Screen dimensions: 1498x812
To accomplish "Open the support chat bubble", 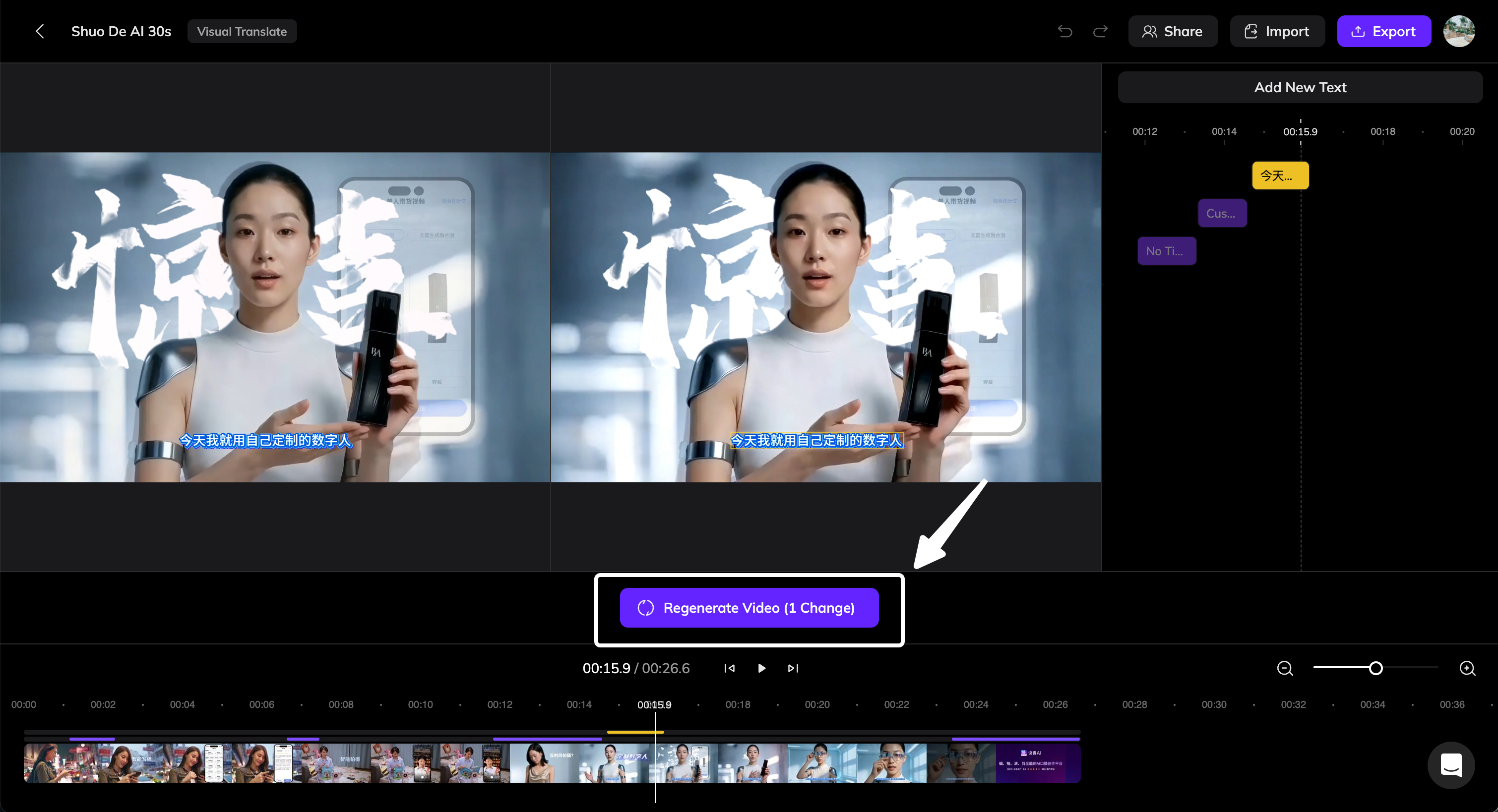I will (1451, 765).
